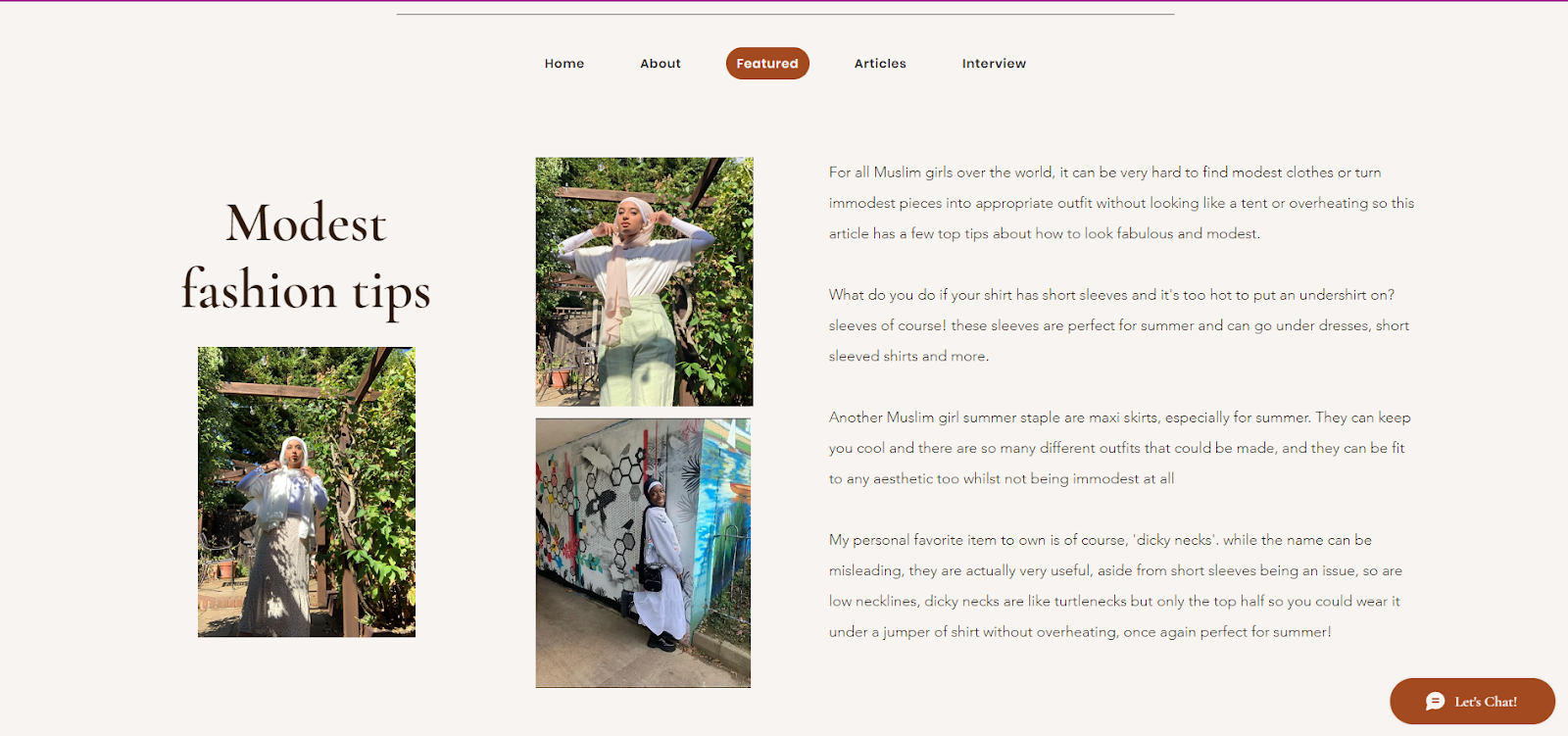Open the mural wall outfit photo
The image size is (1568, 736).
coord(643,553)
